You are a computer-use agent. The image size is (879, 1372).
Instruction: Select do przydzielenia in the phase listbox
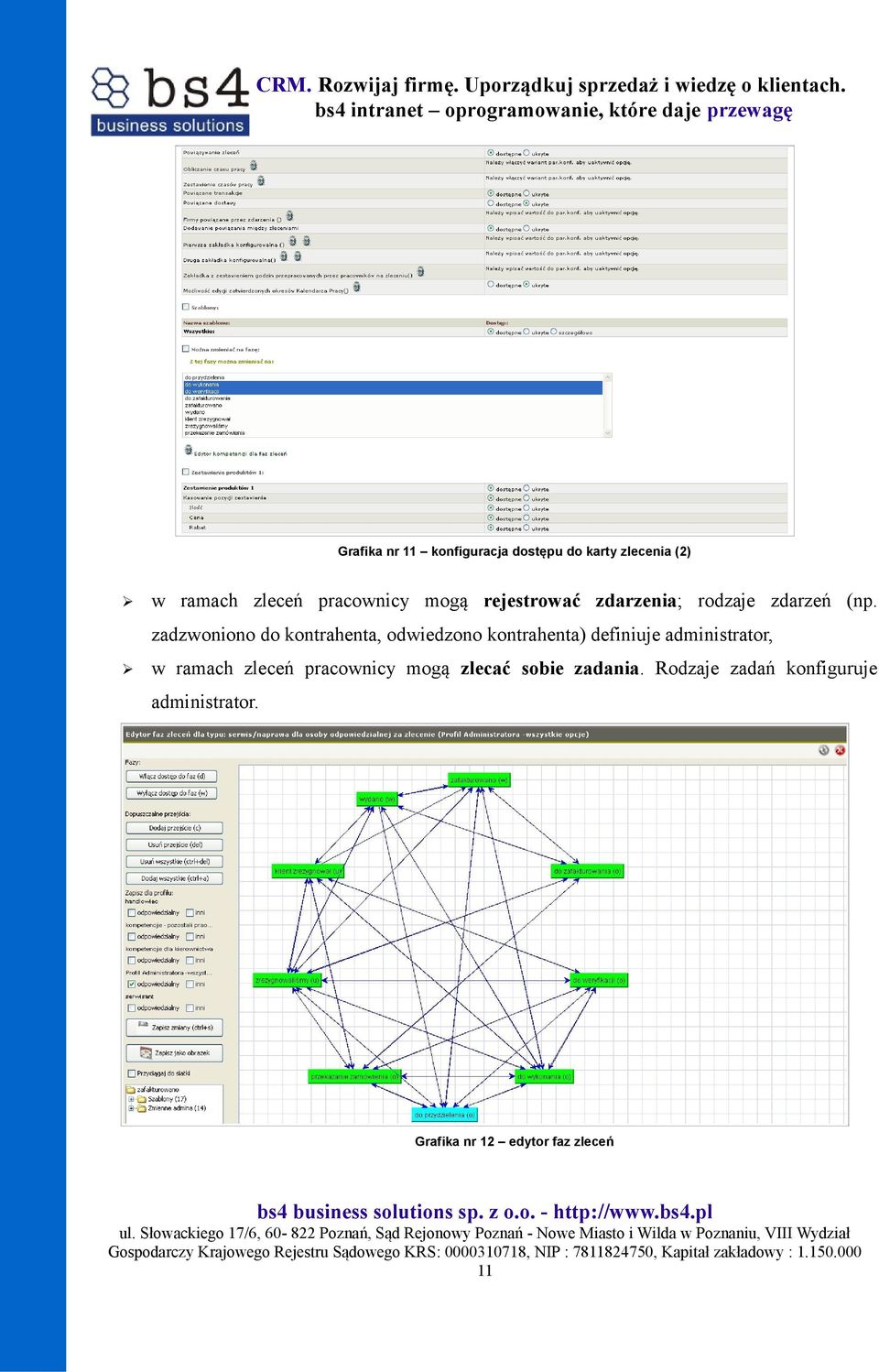pyautogui.click(x=393, y=377)
